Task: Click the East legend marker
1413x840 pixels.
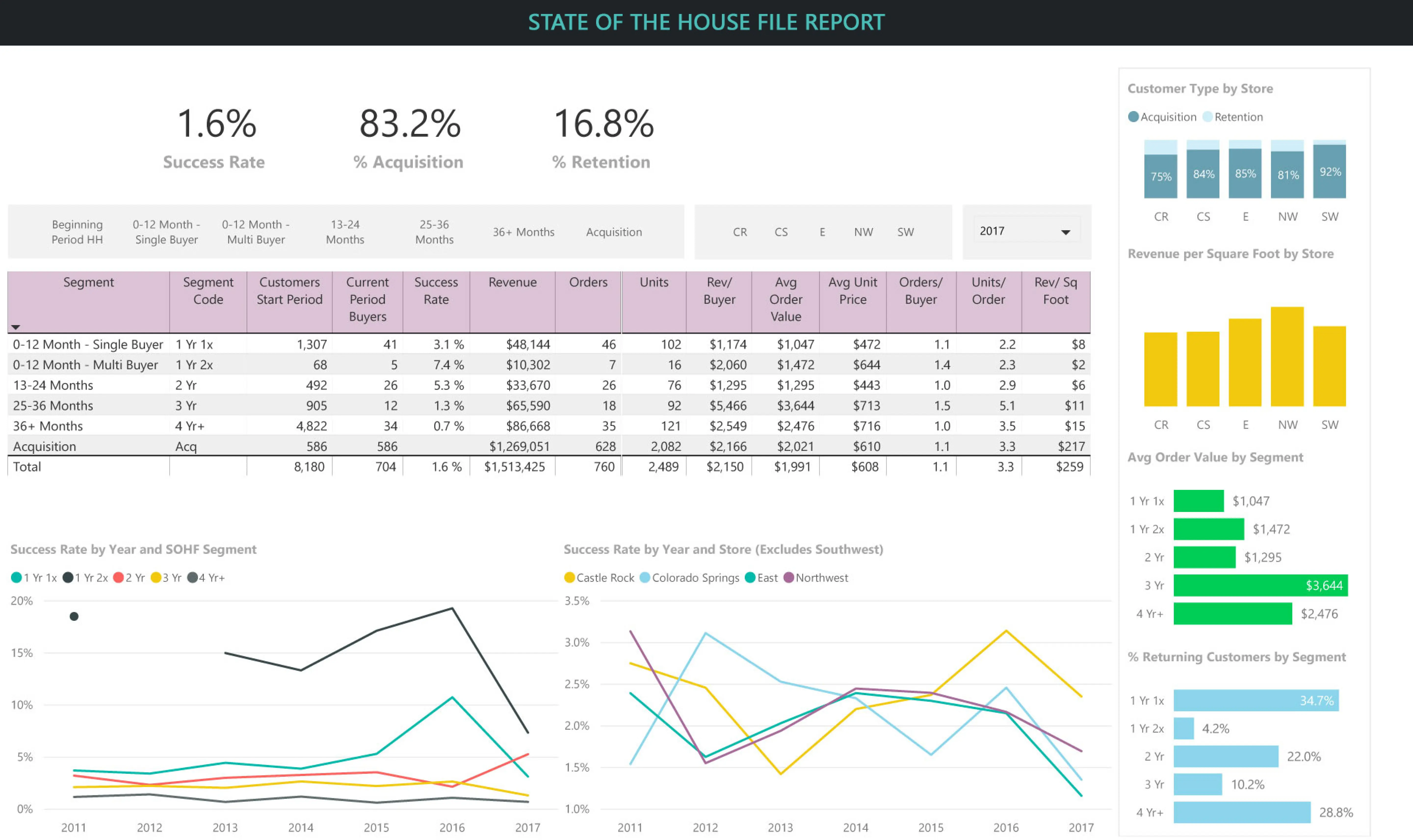Action: 750,577
